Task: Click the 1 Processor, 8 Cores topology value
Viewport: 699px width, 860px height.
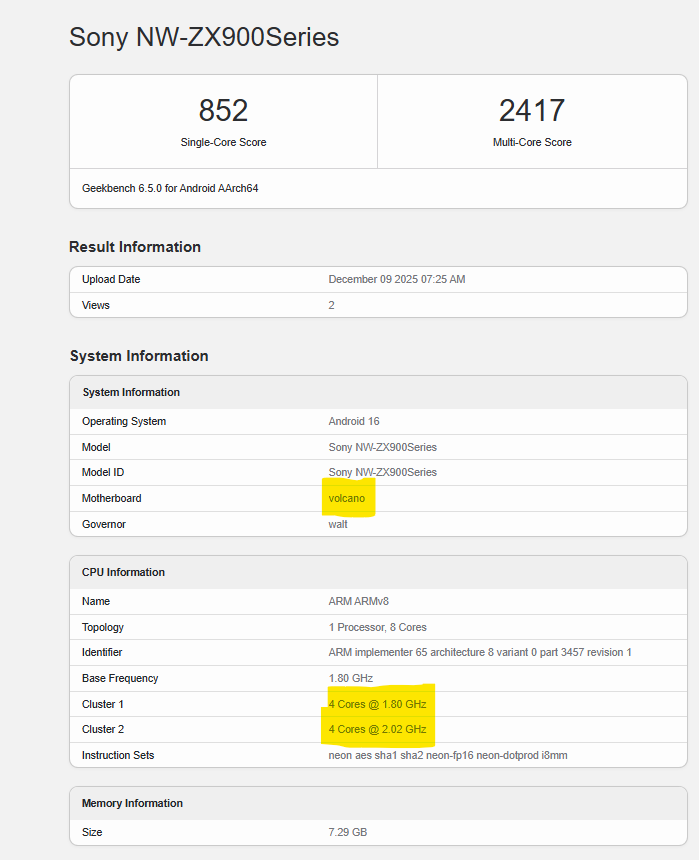Action: point(377,627)
